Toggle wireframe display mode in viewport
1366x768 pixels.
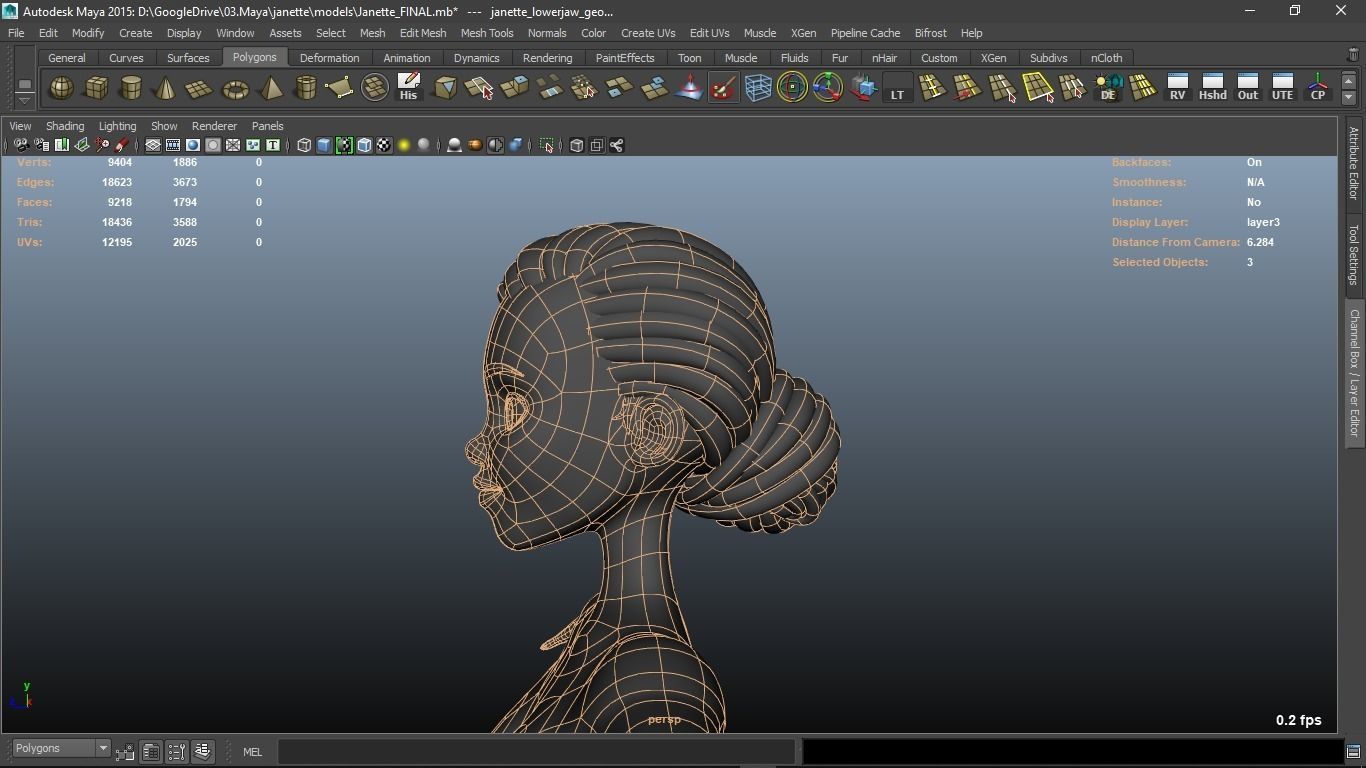[304, 145]
